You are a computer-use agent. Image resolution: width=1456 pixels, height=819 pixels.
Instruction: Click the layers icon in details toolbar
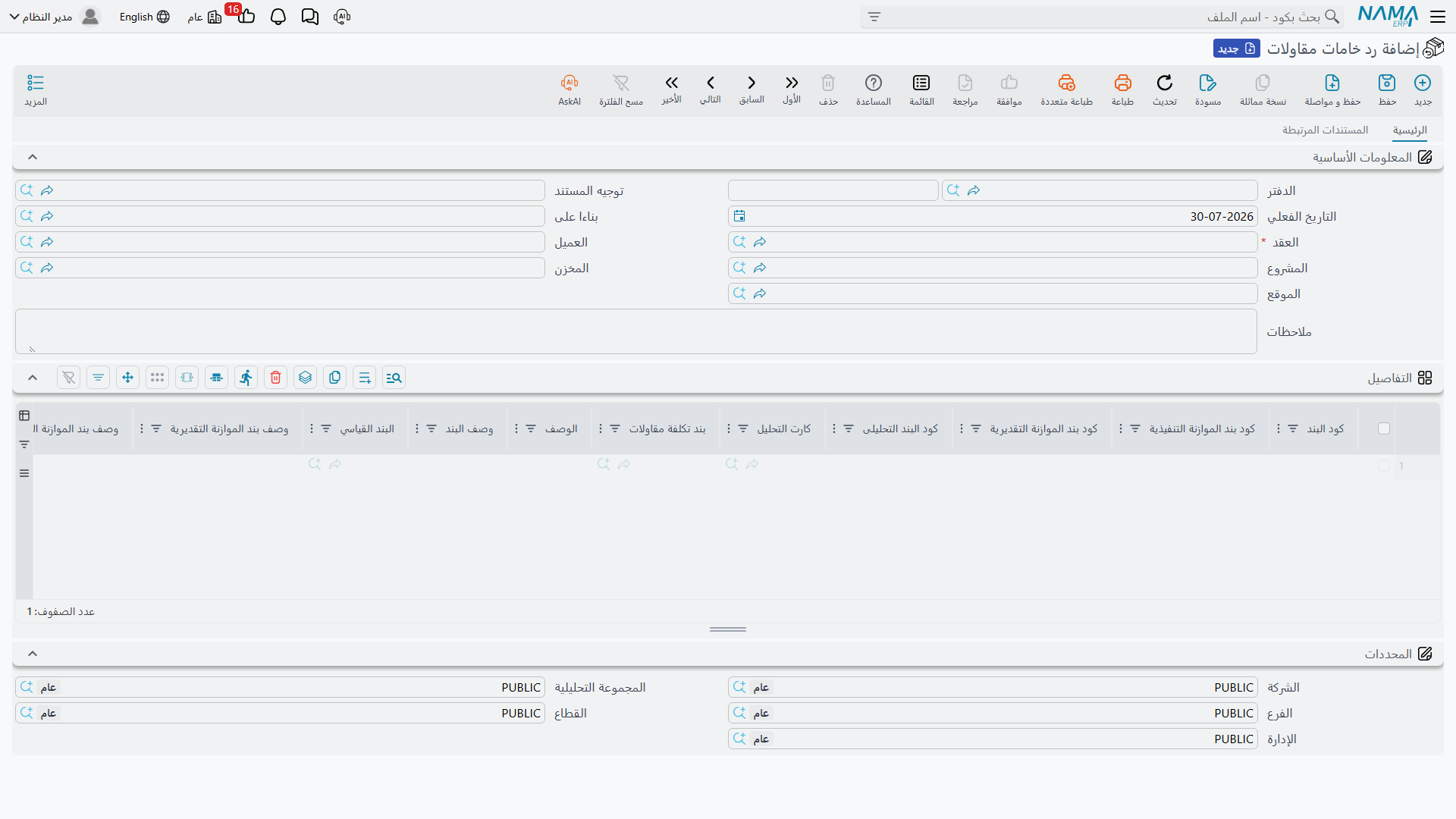point(306,378)
